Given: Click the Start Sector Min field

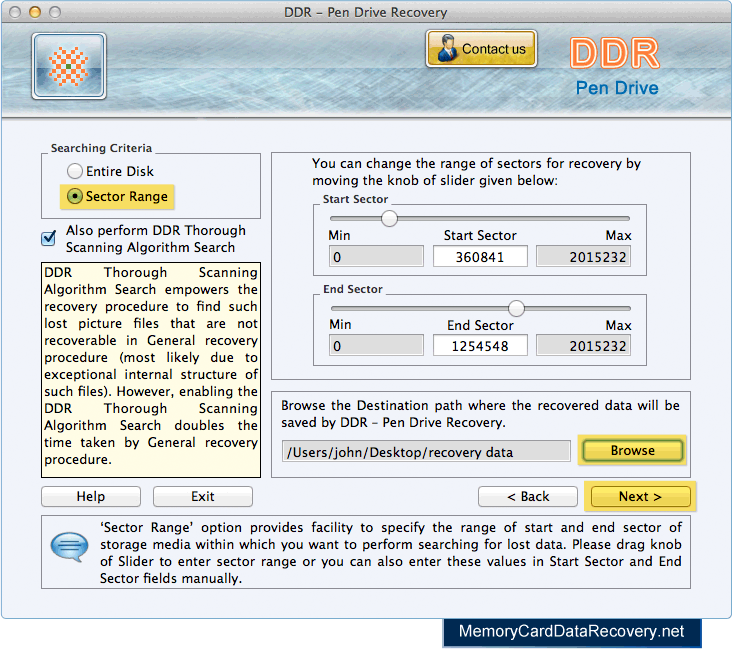Looking at the screenshot, I should point(376,256).
